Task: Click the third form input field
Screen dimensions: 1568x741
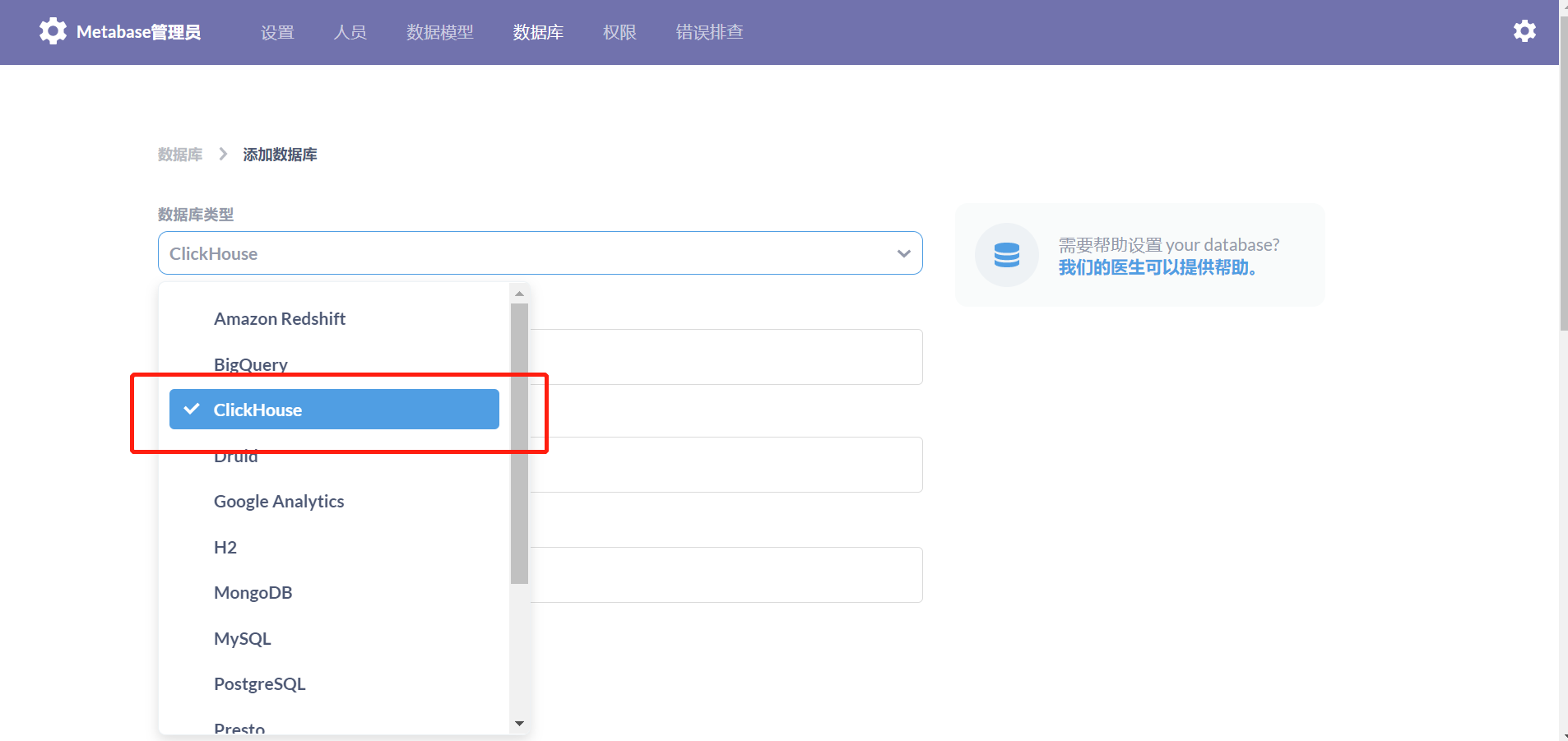Action: point(726,575)
